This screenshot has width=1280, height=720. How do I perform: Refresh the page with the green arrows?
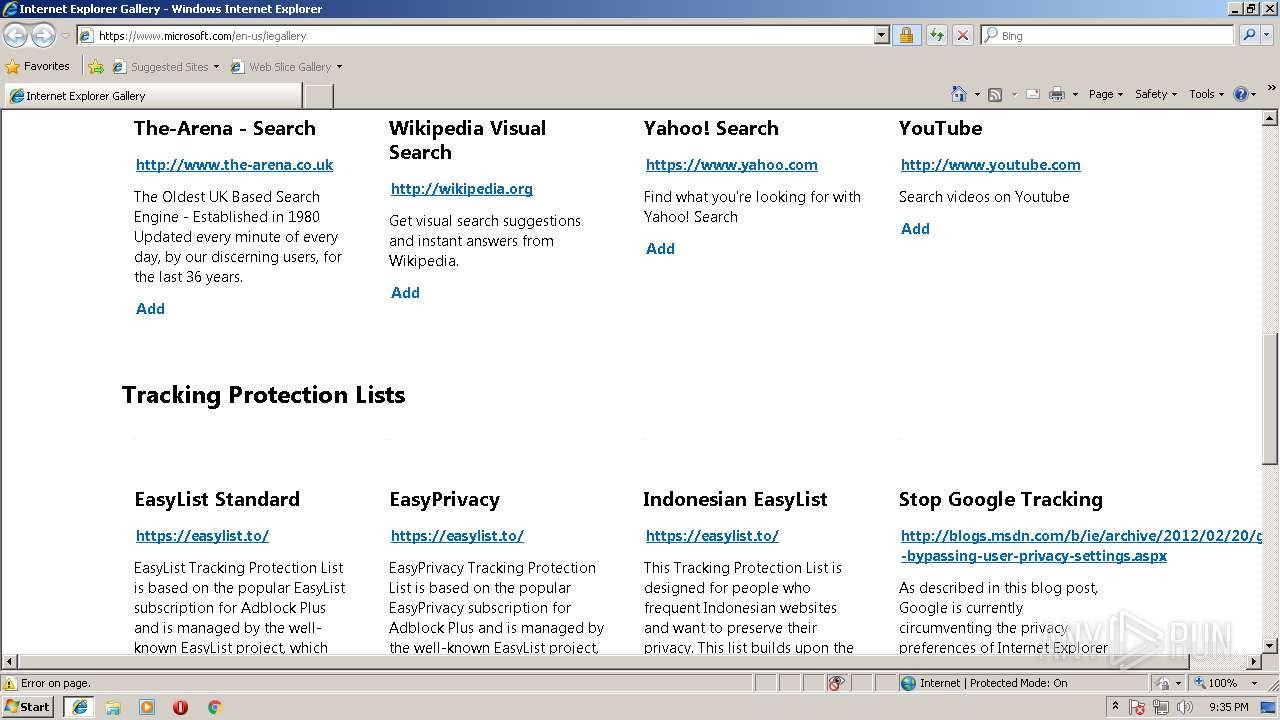(936, 35)
